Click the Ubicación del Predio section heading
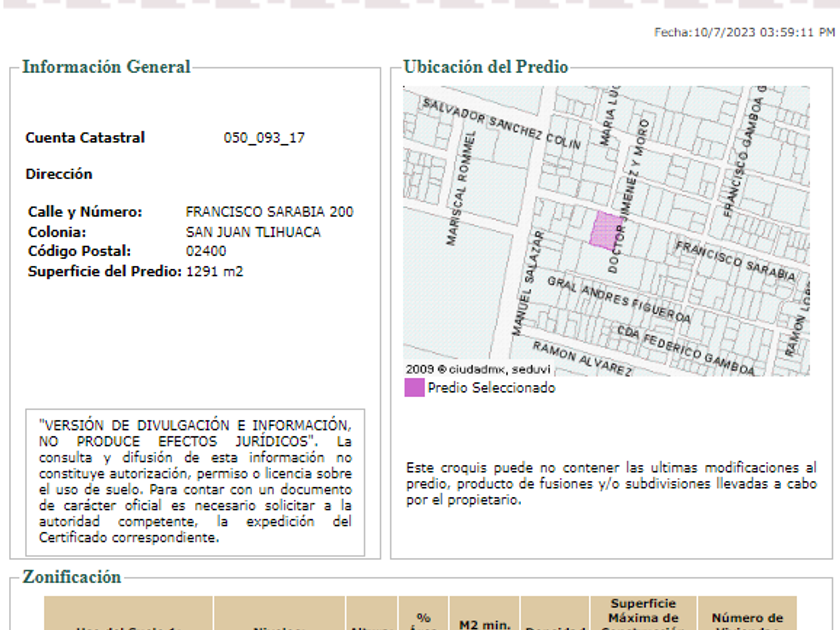840x630 pixels. (485, 67)
